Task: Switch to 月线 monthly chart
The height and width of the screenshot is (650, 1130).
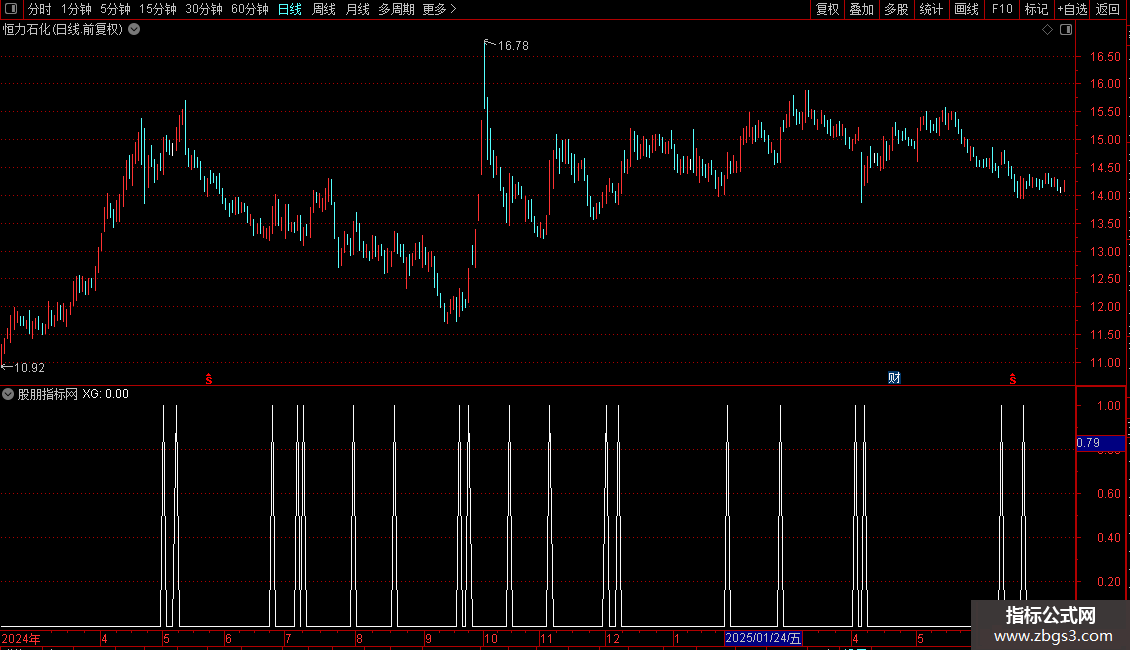Action: pos(357,9)
